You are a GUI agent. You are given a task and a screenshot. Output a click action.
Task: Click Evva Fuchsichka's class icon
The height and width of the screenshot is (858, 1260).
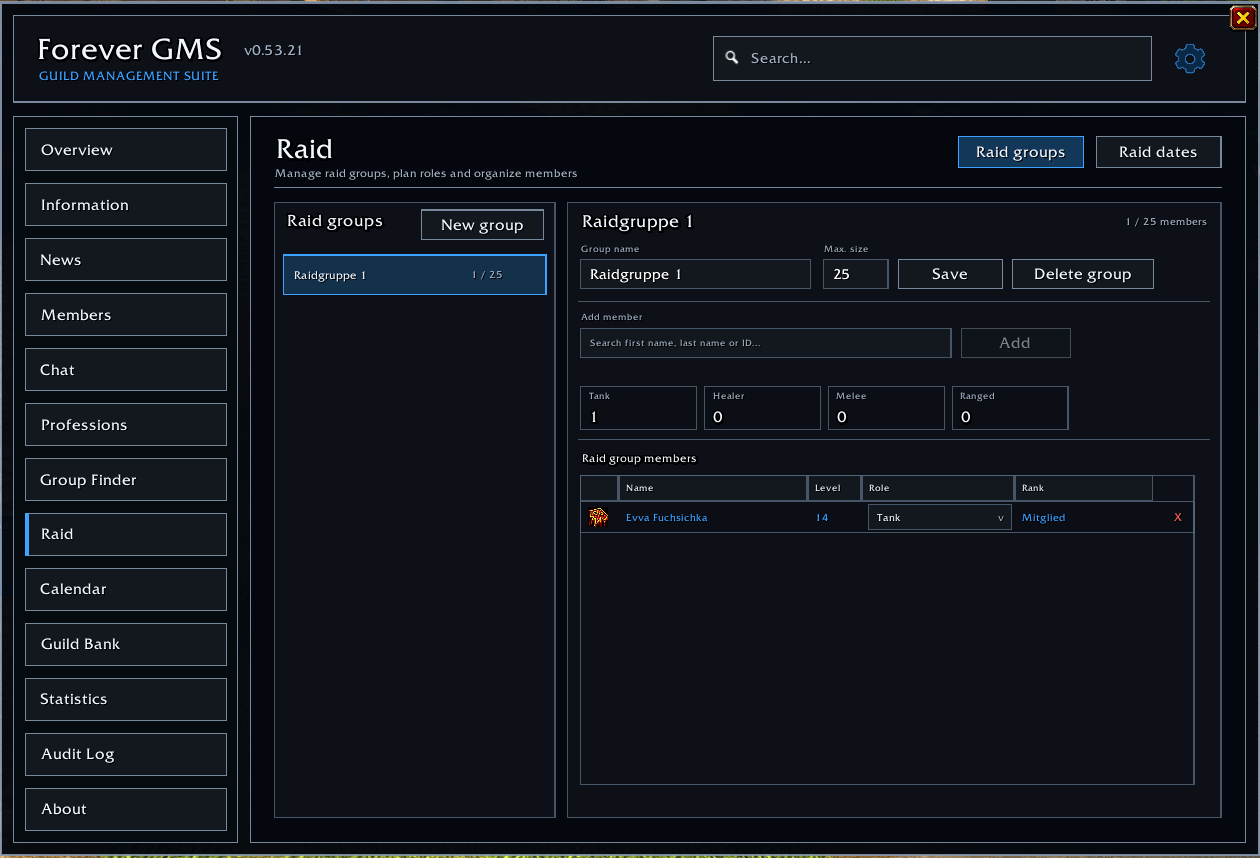(x=598, y=517)
